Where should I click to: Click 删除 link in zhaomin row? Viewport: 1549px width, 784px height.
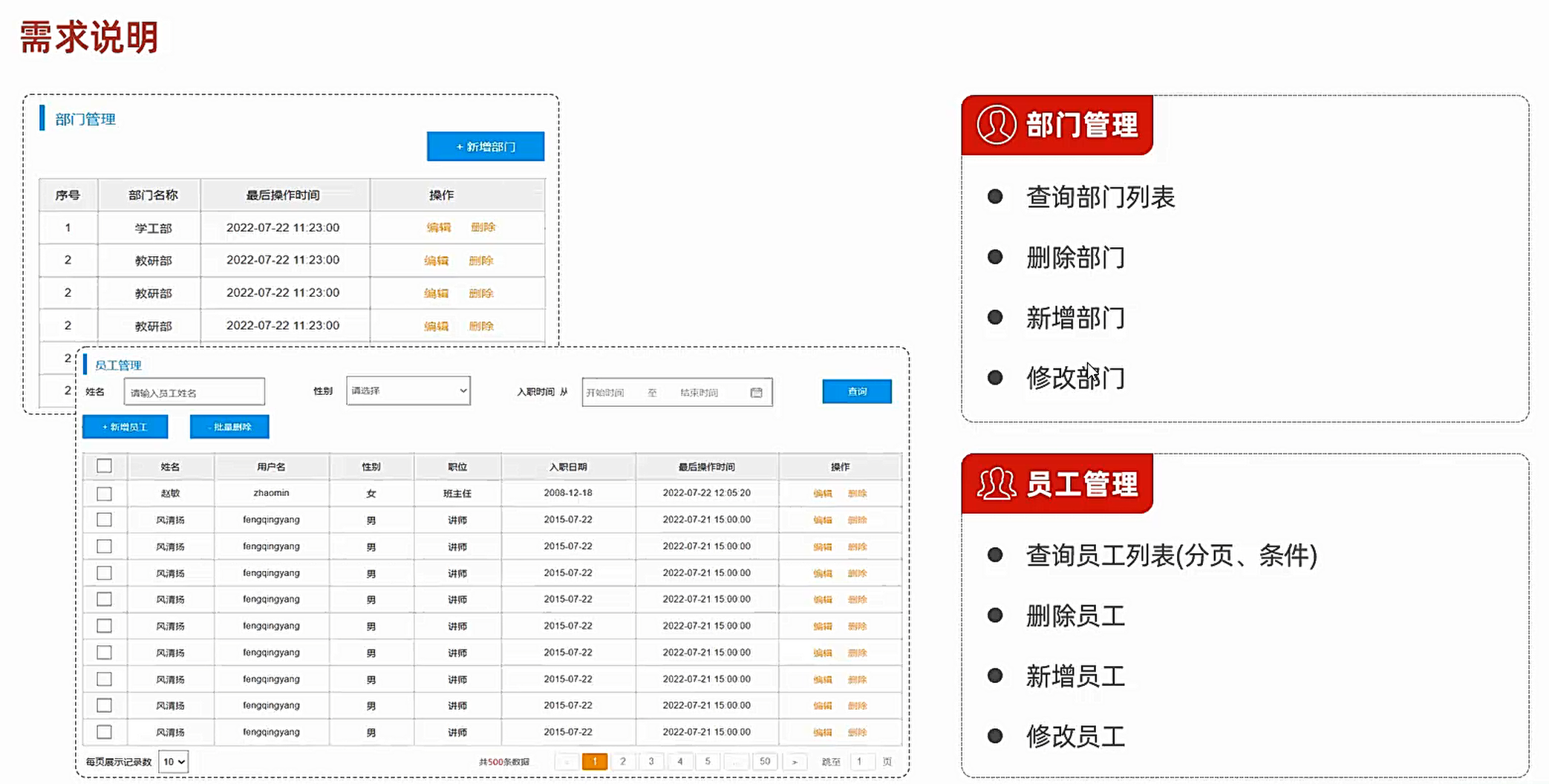(858, 493)
